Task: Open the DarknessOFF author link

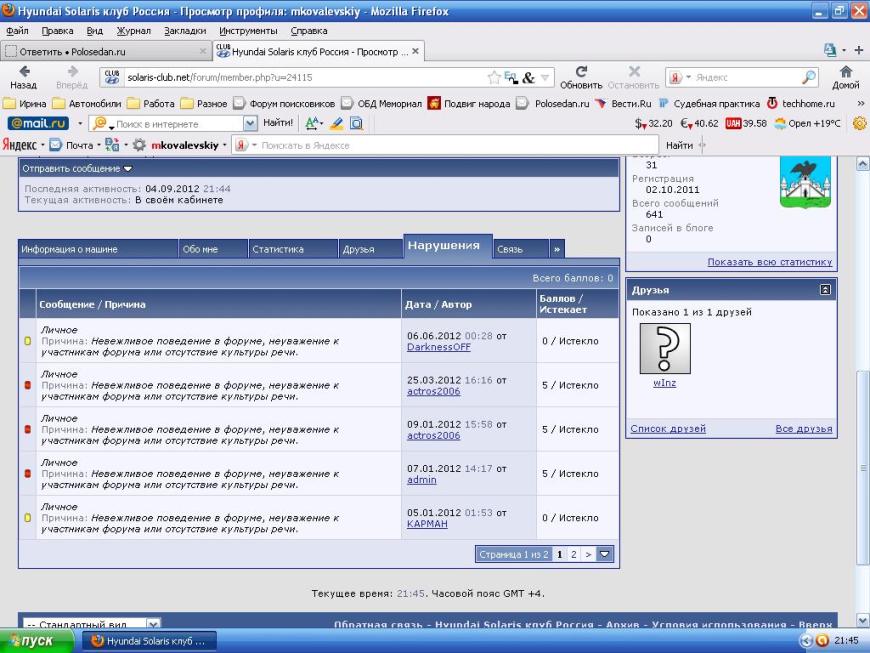Action: click(x=438, y=347)
